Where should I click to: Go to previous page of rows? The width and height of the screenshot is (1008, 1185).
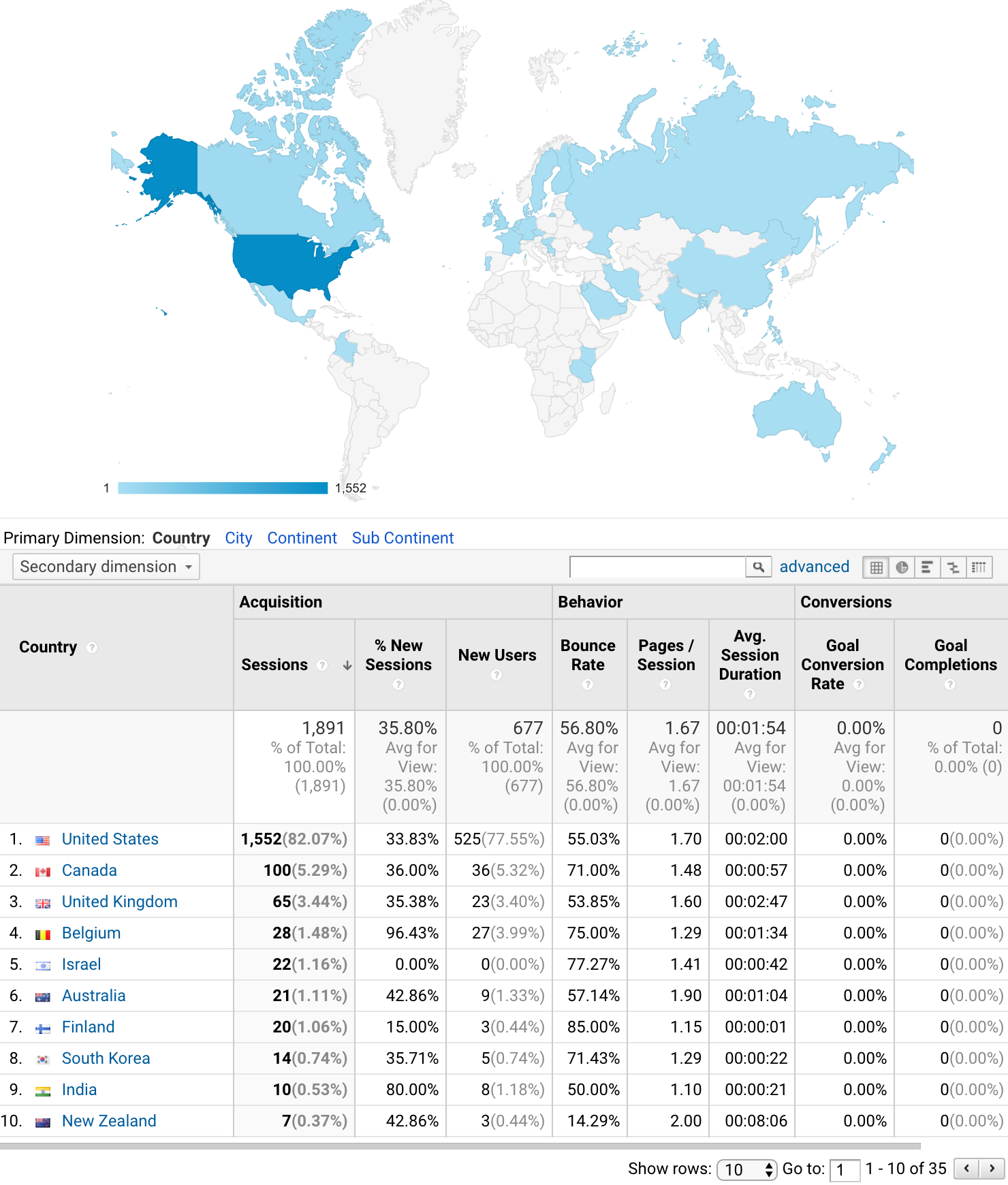point(966,1169)
